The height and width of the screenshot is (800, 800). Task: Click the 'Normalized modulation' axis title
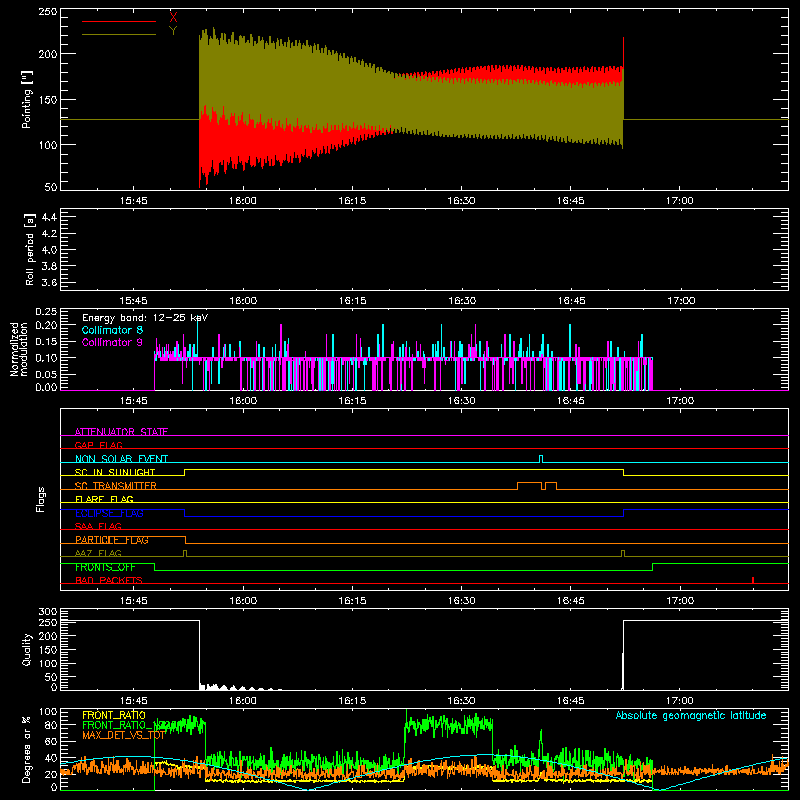18,349
